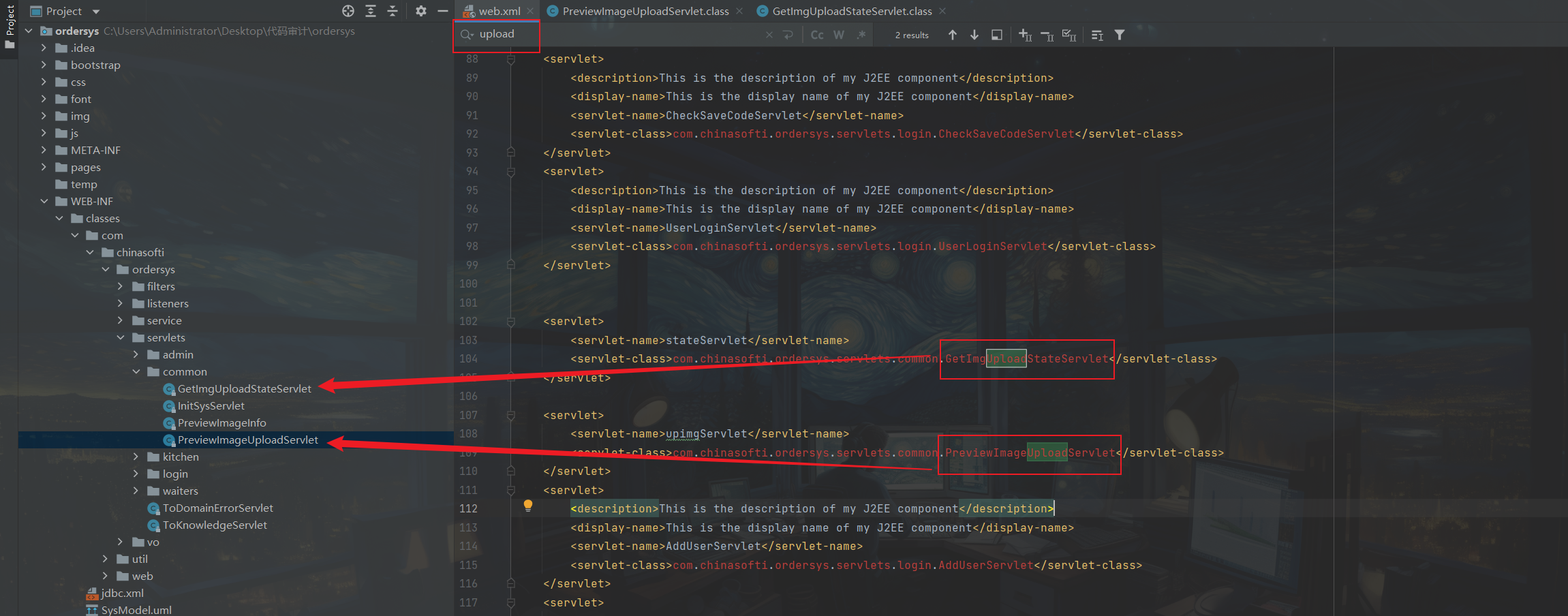Click the yellow intention lightbulb on line 112
The image size is (1568, 616).
528,506
